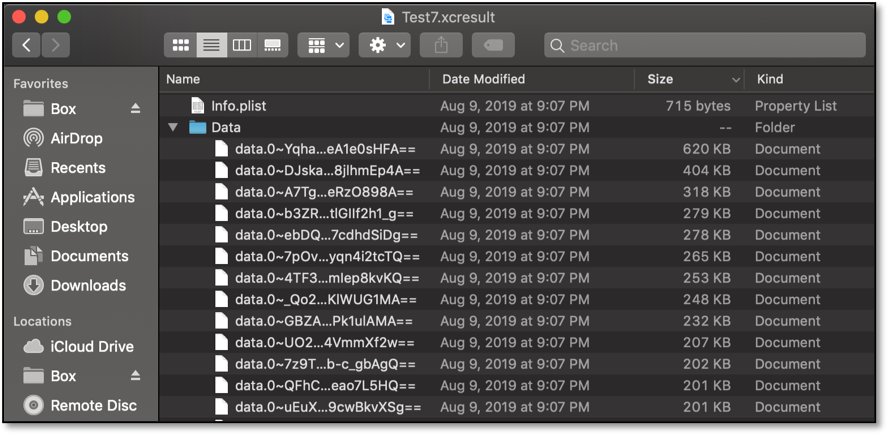Click the Share button icon
Image resolution: width=887 pixels, height=435 pixels.
pos(441,45)
